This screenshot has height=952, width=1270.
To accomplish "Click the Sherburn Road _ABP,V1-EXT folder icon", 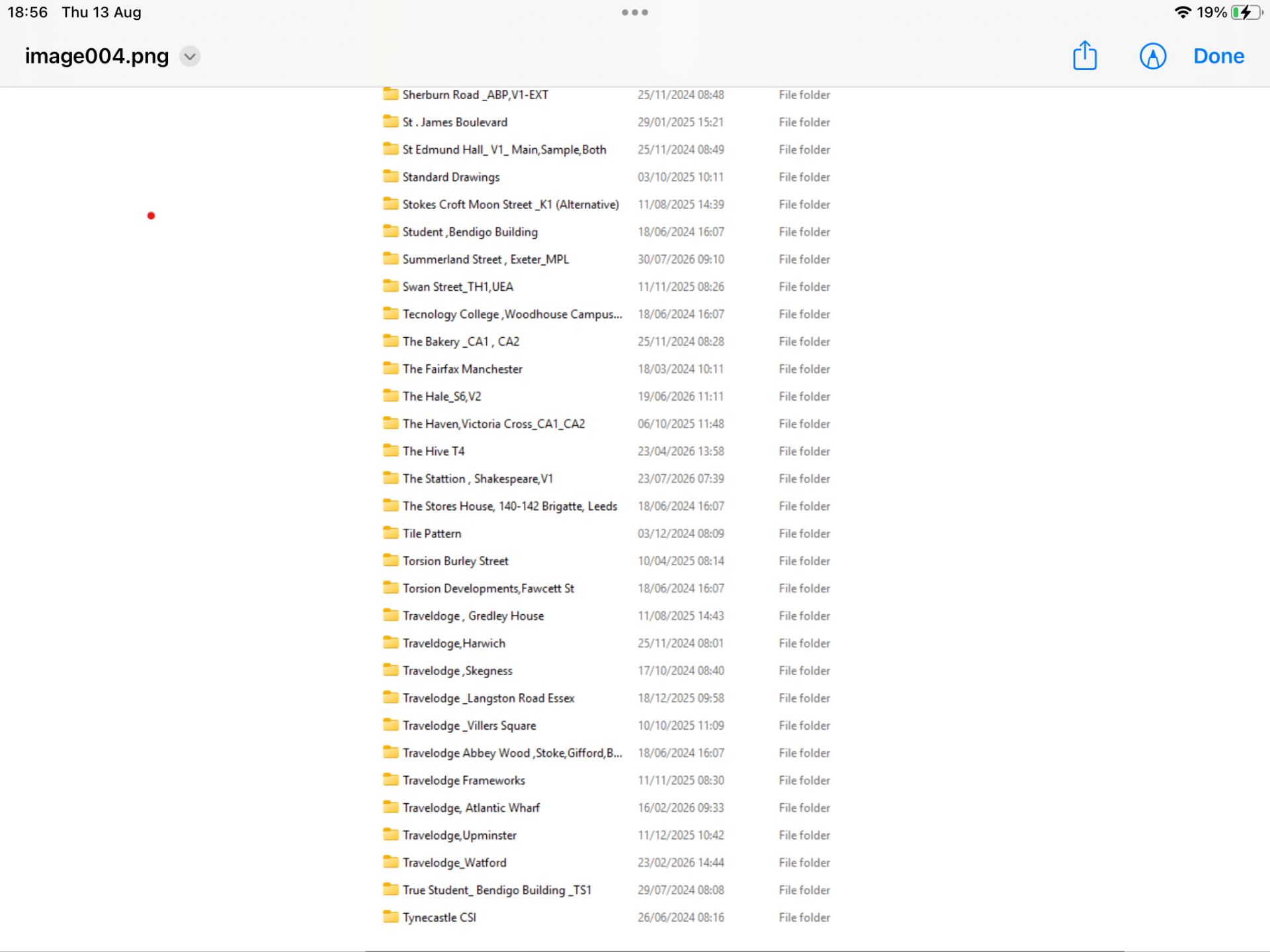I will [391, 94].
